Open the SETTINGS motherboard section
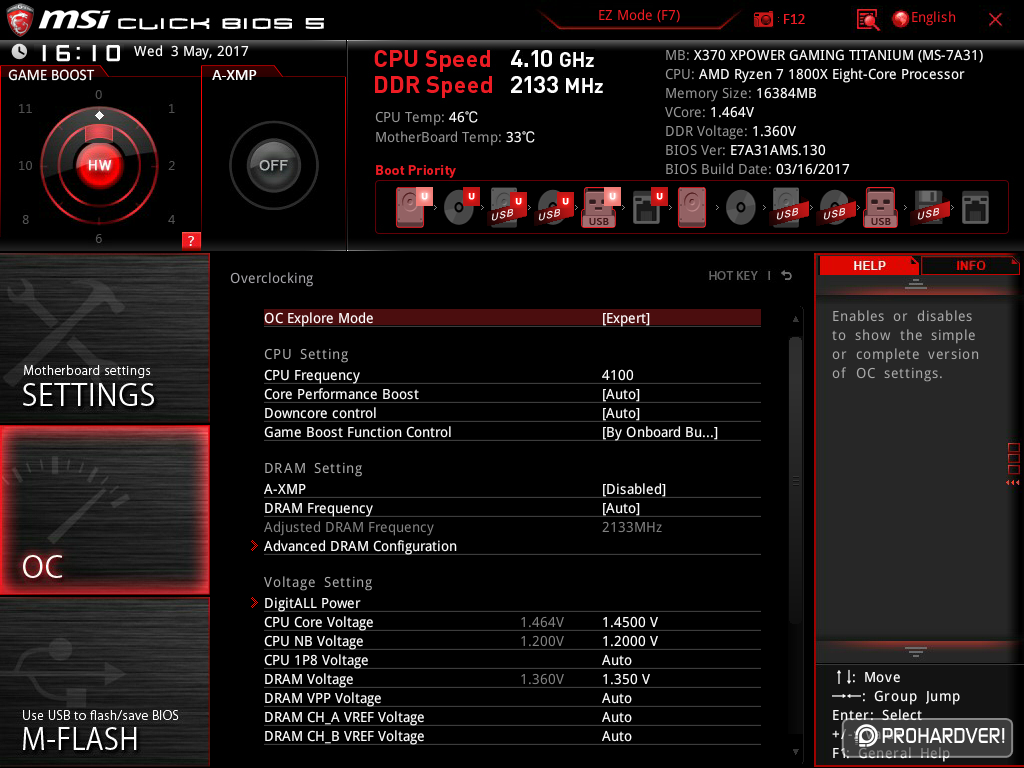This screenshot has height=768, width=1024. (x=104, y=338)
